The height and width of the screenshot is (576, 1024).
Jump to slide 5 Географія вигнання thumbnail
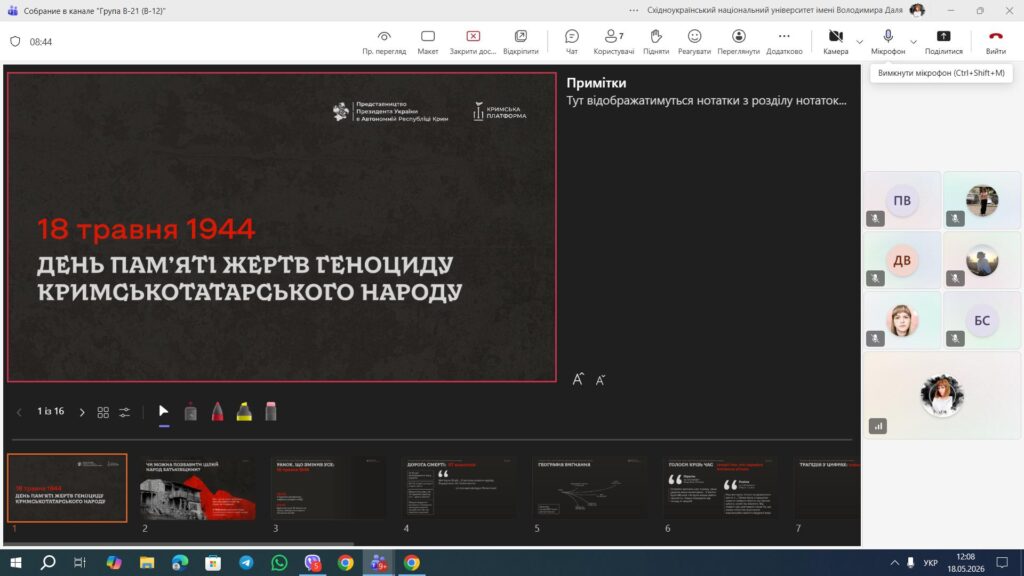coord(590,489)
